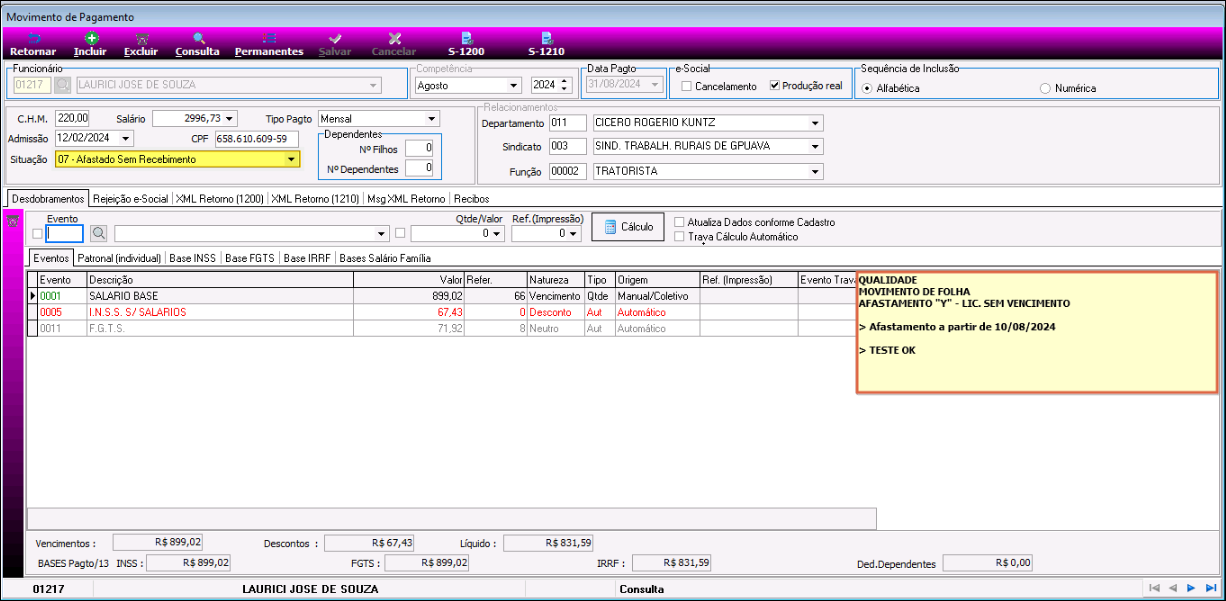Select the Eventos sub-tab
Image resolution: width=1226 pixels, height=601 pixels.
coord(52,258)
